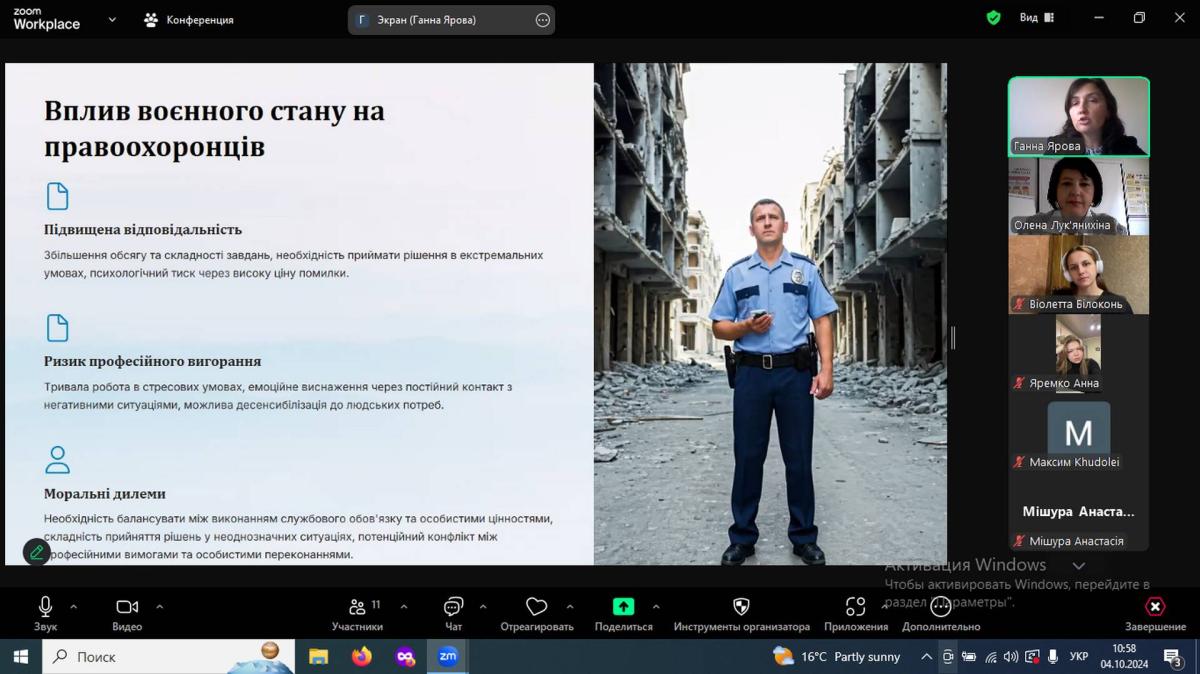This screenshot has height=674, width=1200.
Task: Click the Ризик професійного вигорання subheading
Action: 152,361
